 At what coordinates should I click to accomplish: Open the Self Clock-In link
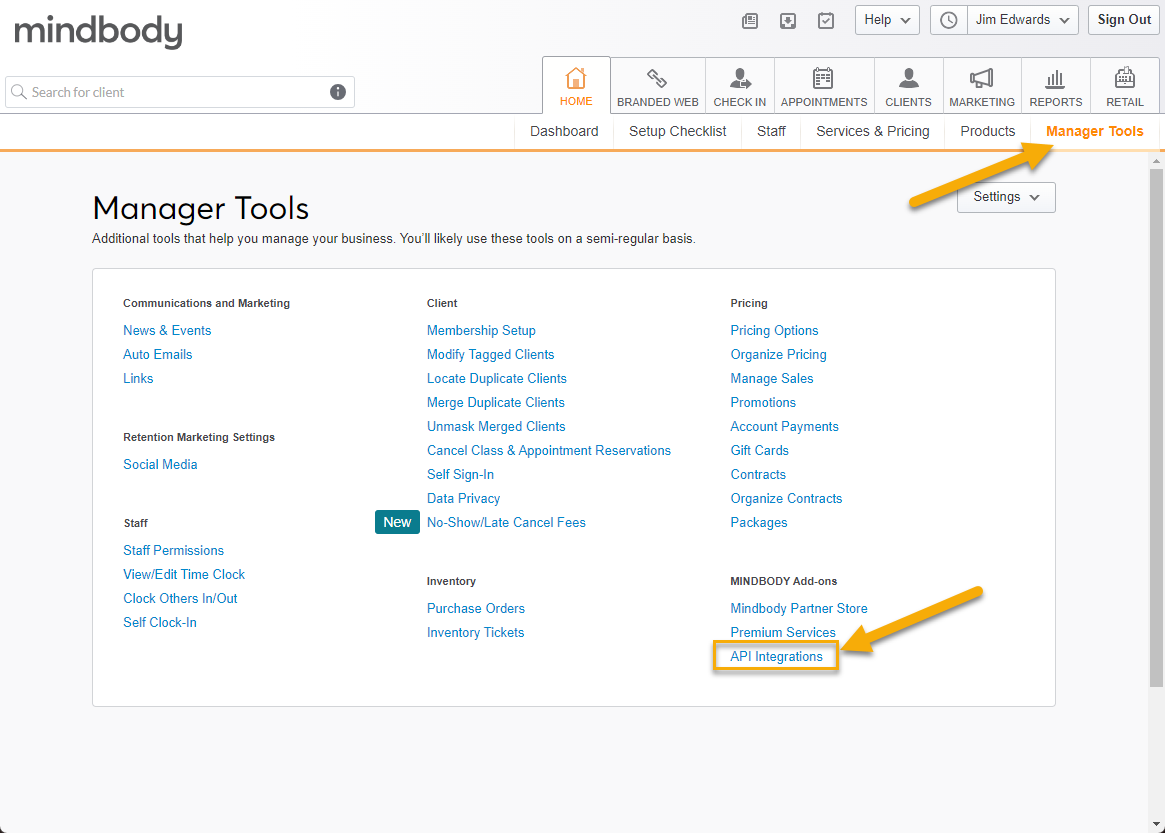[160, 623]
